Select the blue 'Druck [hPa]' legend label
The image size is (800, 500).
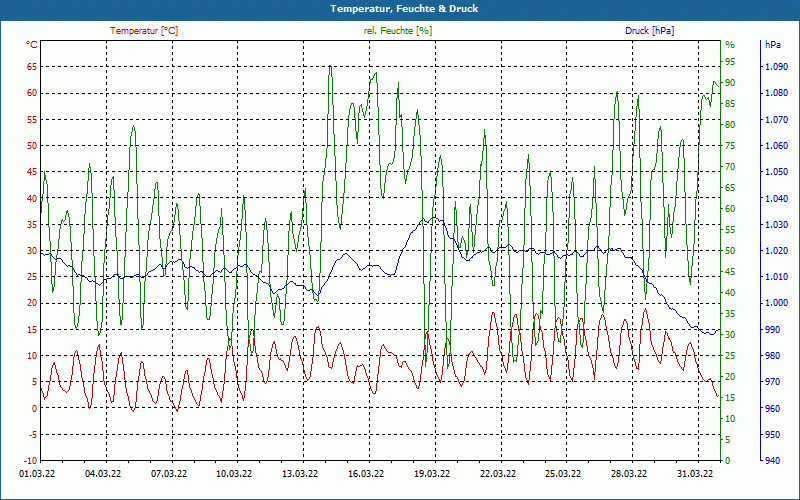point(649,31)
